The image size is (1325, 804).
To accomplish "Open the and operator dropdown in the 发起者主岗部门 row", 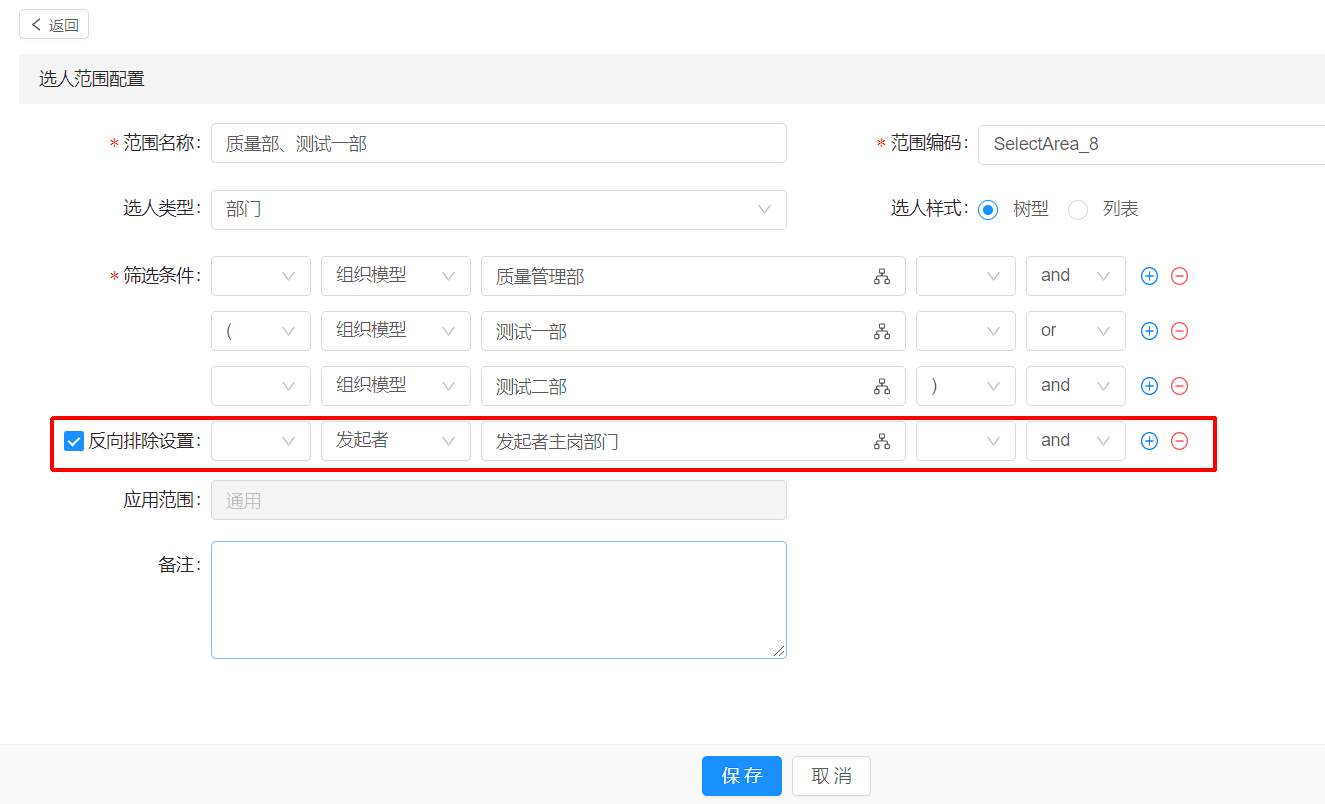I will 1076,441.
